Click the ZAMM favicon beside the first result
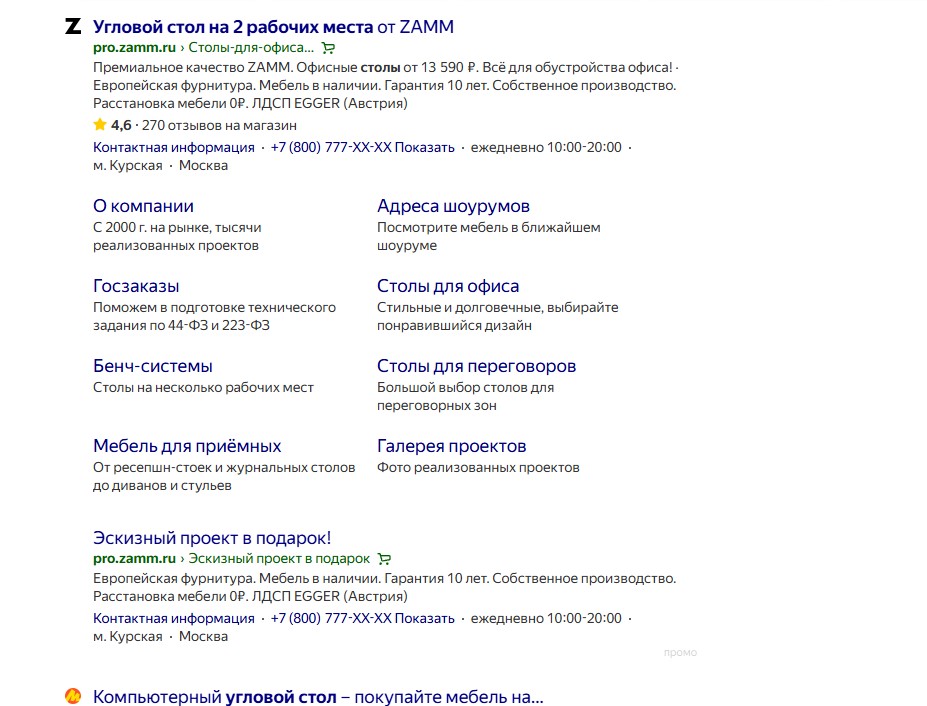This screenshot has width=927, height=706. coord(73,26)
